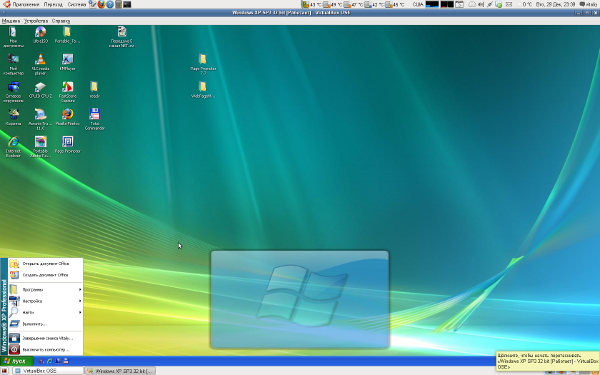Screen dimensions: 600x375
Task: Click the CPU load graph monitor applet
Action: pos(432,4)
